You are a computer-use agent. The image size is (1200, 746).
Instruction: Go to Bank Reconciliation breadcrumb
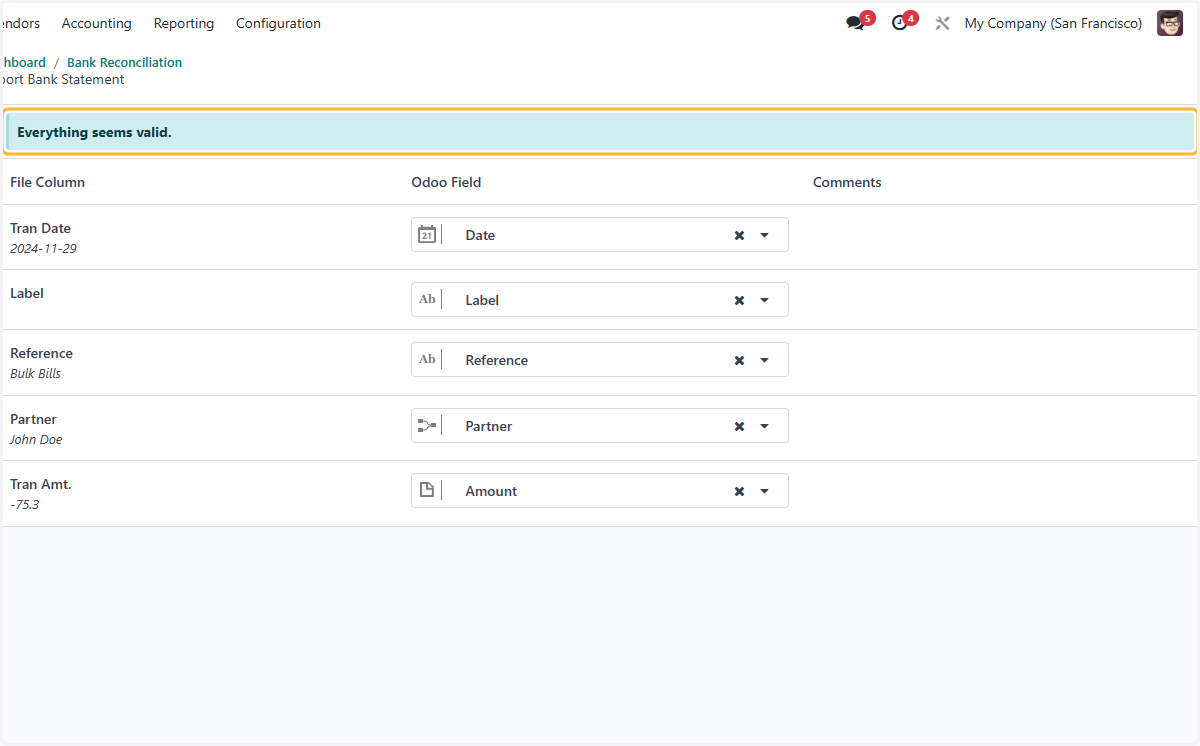[125, 62]
